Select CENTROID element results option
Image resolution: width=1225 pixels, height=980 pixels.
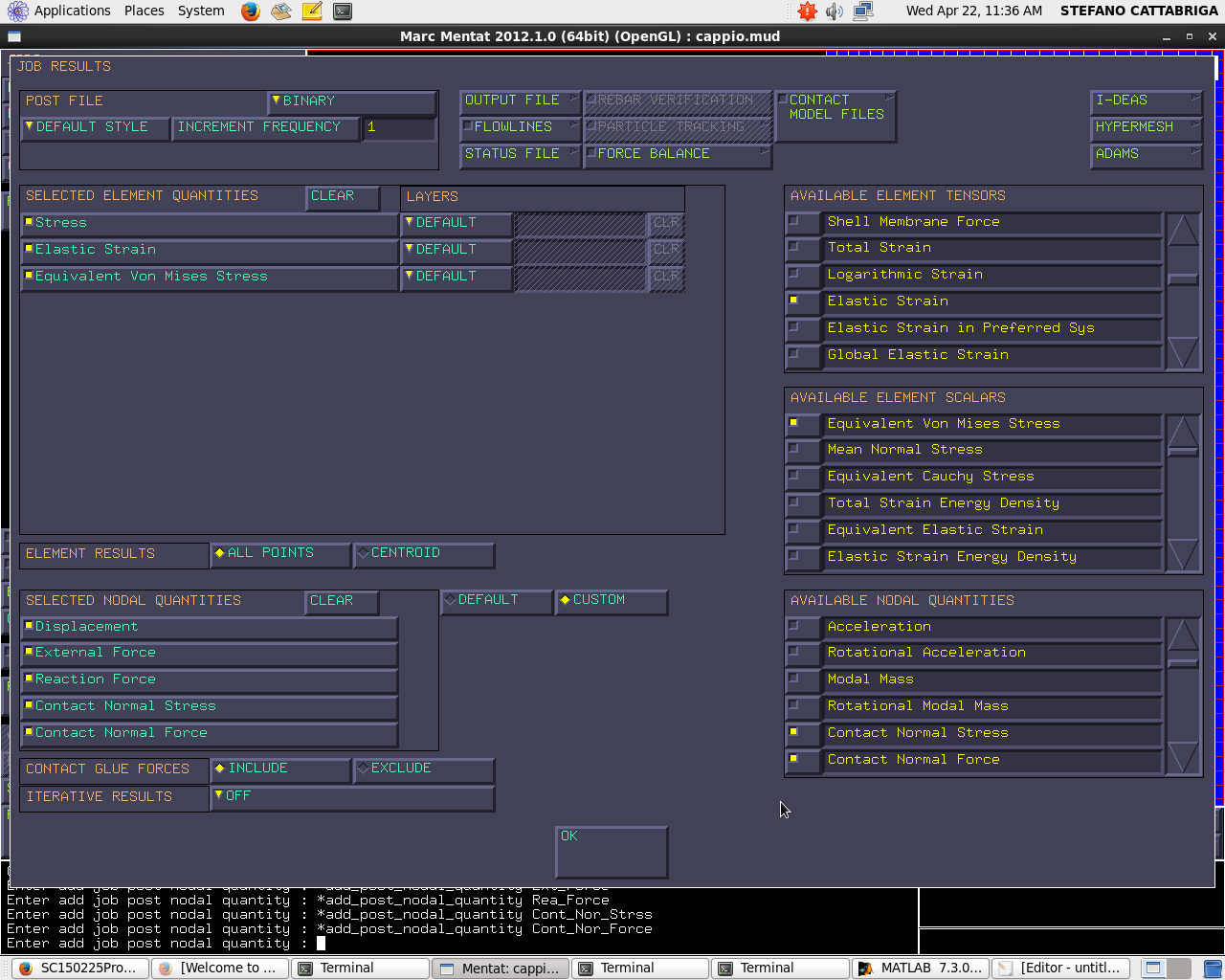424,554
